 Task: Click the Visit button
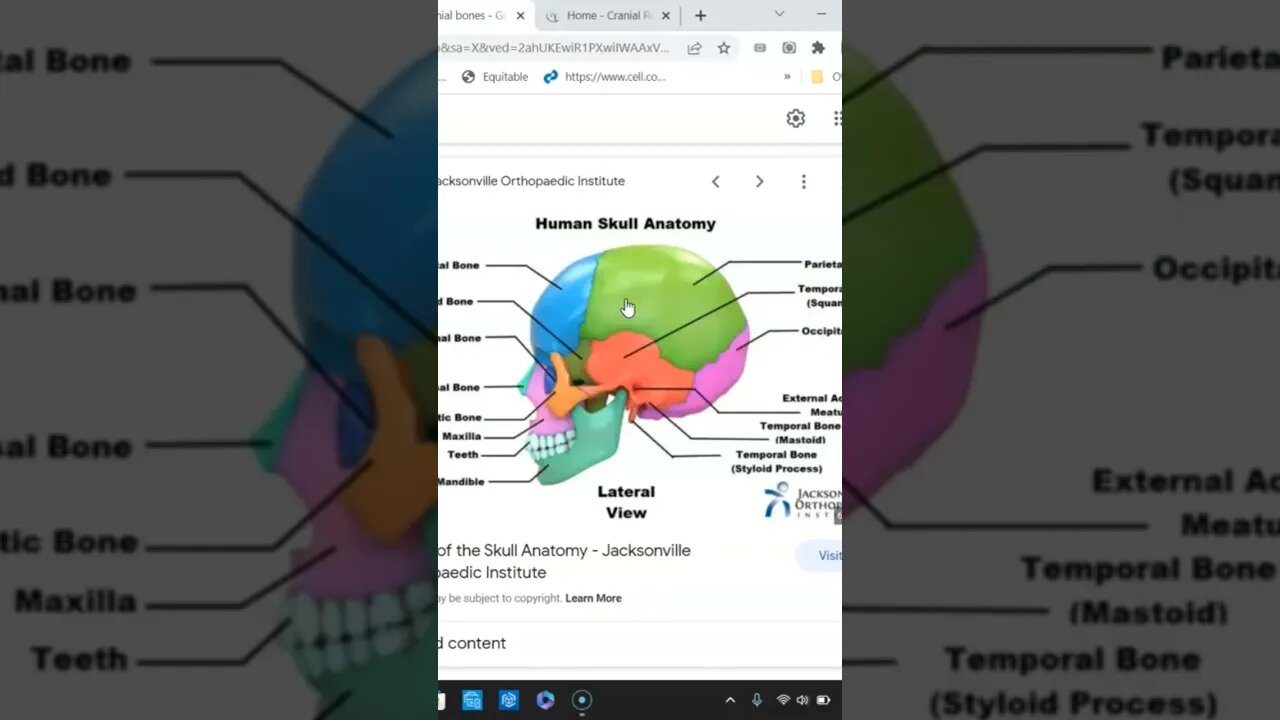coord(819,555)
